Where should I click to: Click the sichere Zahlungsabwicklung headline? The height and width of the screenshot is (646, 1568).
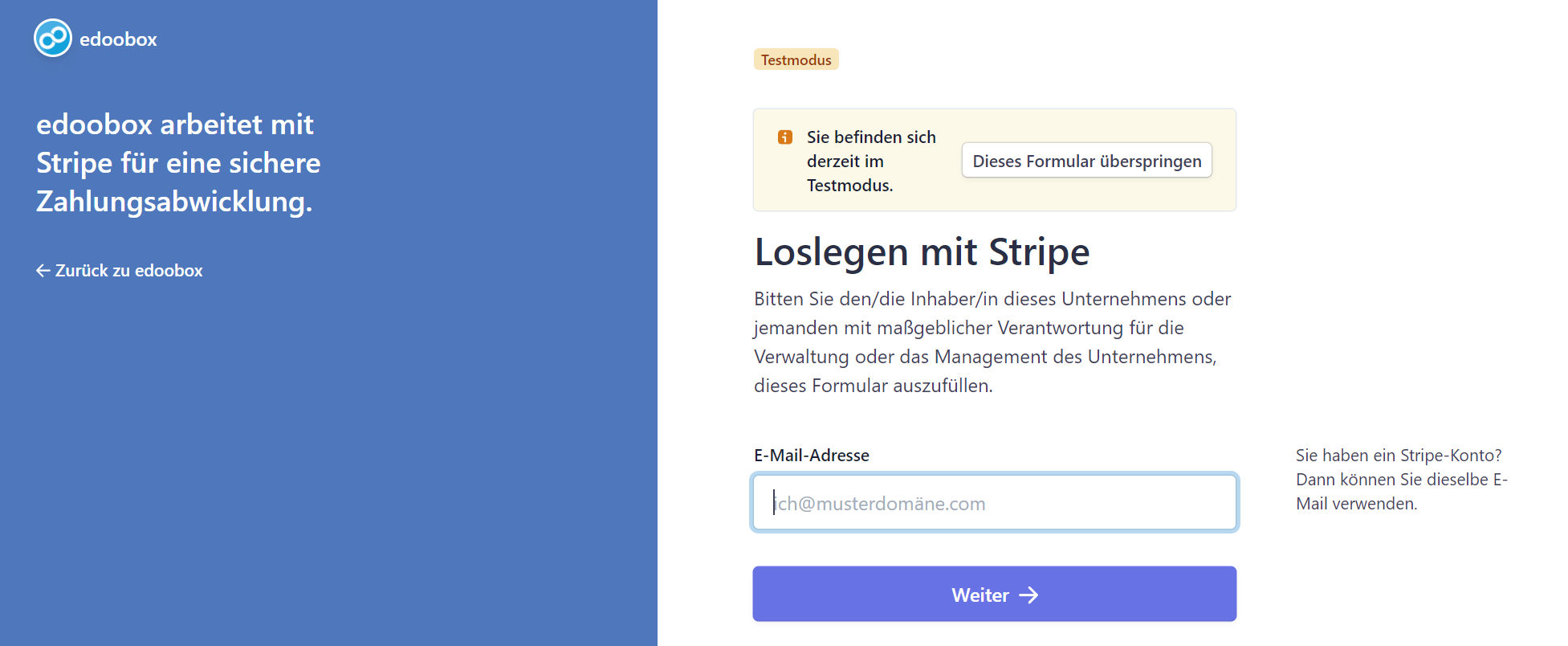click(x=178, y=163)
